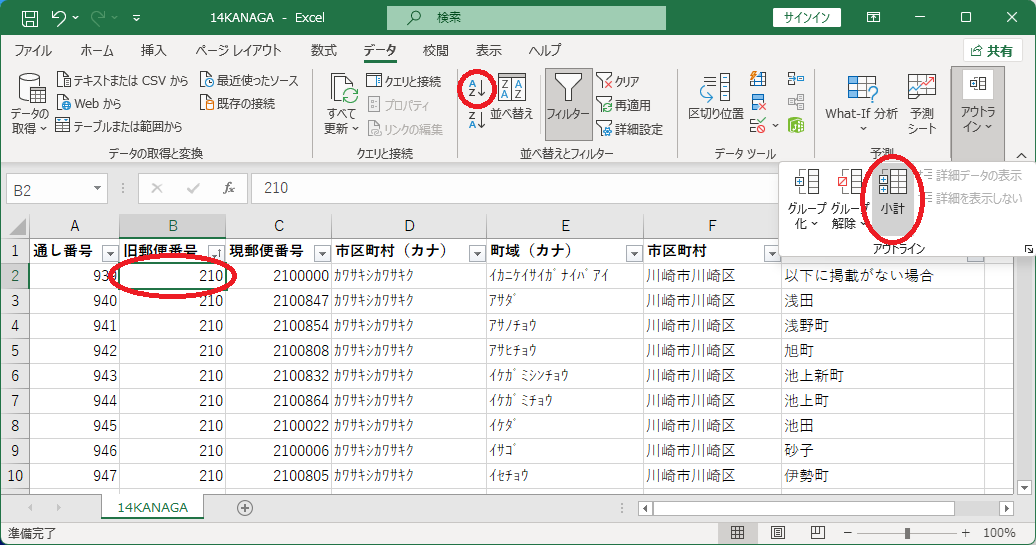
Task: Click グループ化 in outline panel
Action: coord(807,198)
